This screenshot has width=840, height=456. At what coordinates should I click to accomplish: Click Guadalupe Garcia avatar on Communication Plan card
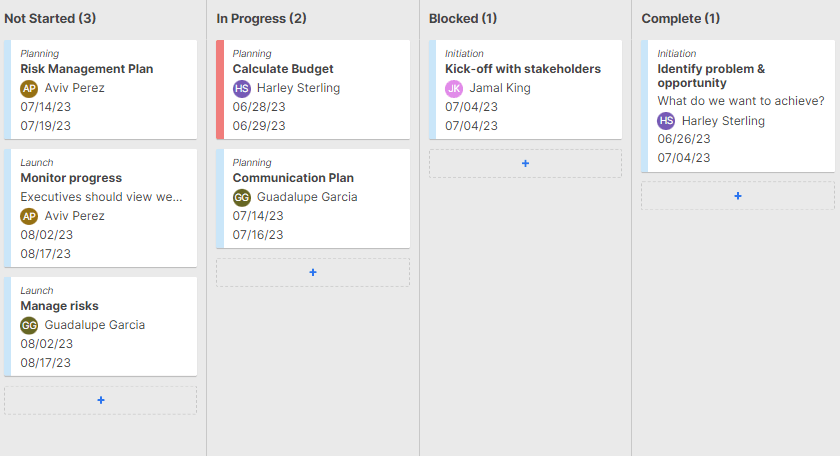(x=241, y=197)
